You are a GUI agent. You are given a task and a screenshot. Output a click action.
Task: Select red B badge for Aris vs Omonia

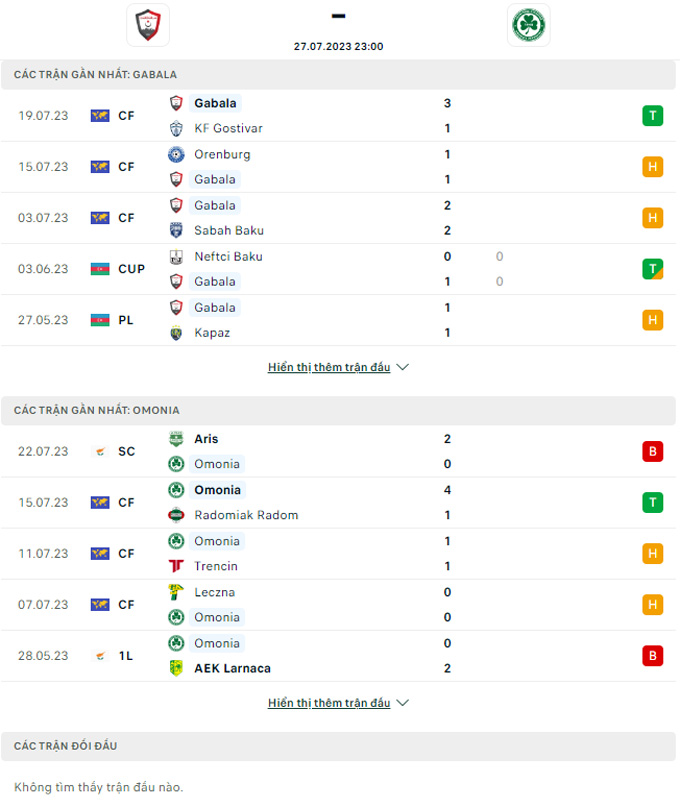tap(652, 451)
